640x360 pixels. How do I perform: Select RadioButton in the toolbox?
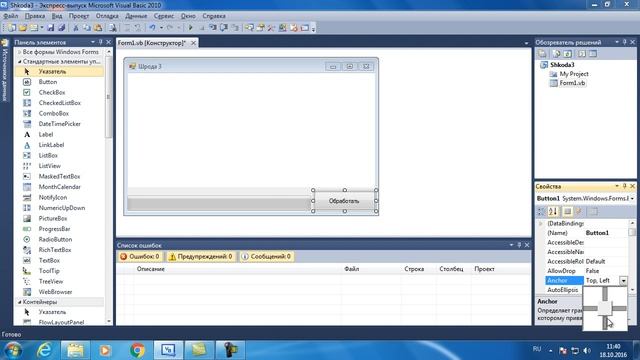tap(59, 240)
